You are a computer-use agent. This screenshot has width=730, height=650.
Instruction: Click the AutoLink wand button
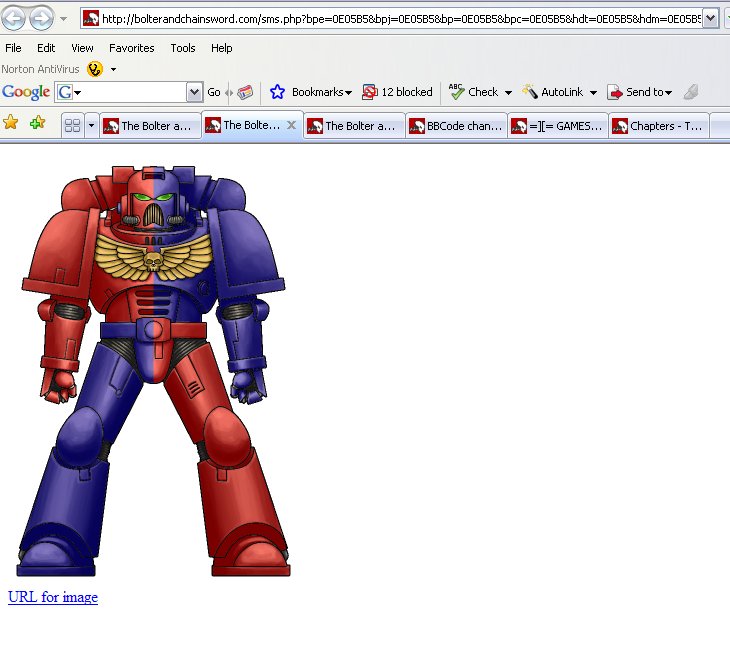click(553, 92)
